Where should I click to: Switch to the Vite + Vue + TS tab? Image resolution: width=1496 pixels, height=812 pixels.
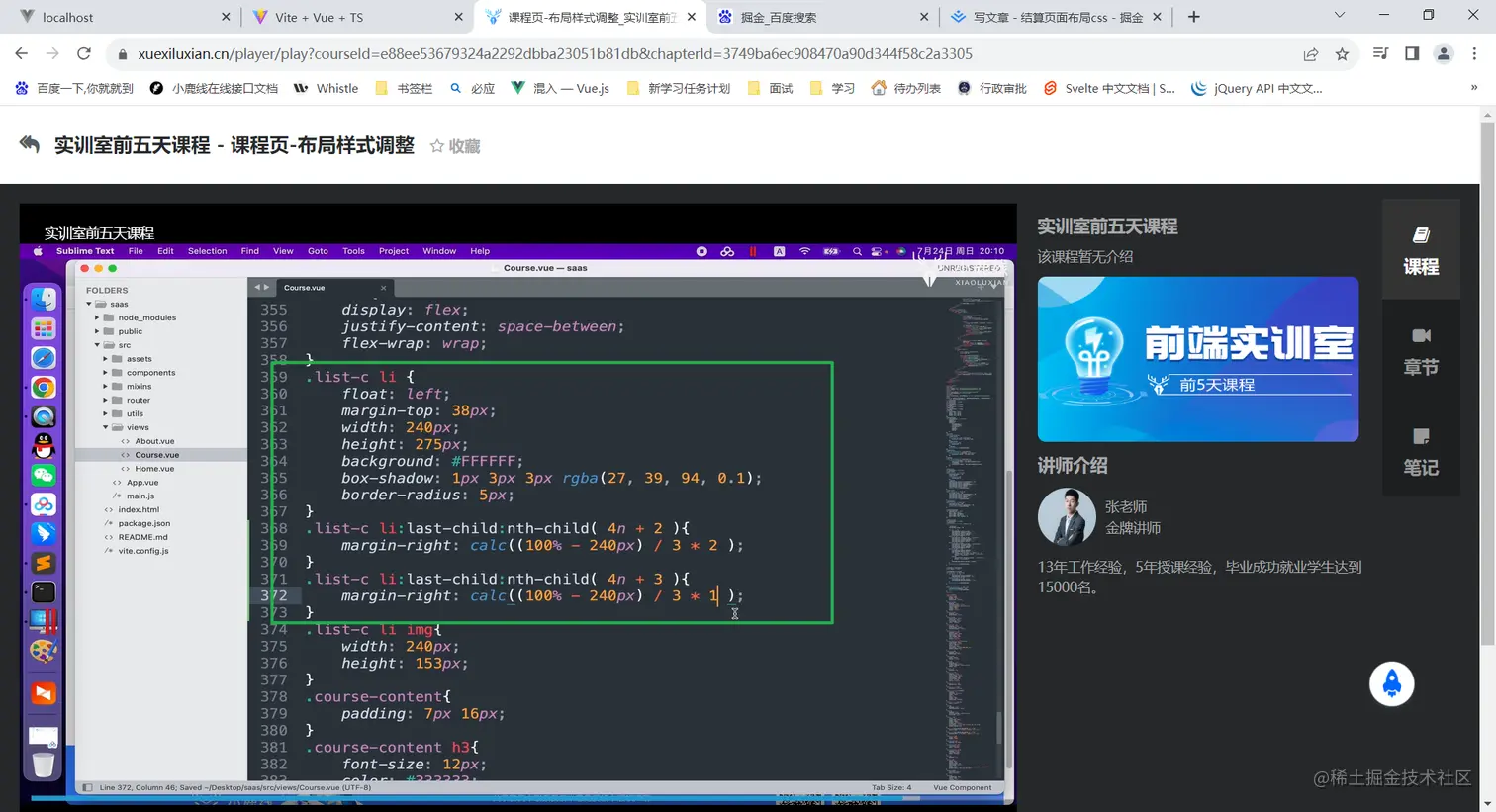tap(356, 17)
